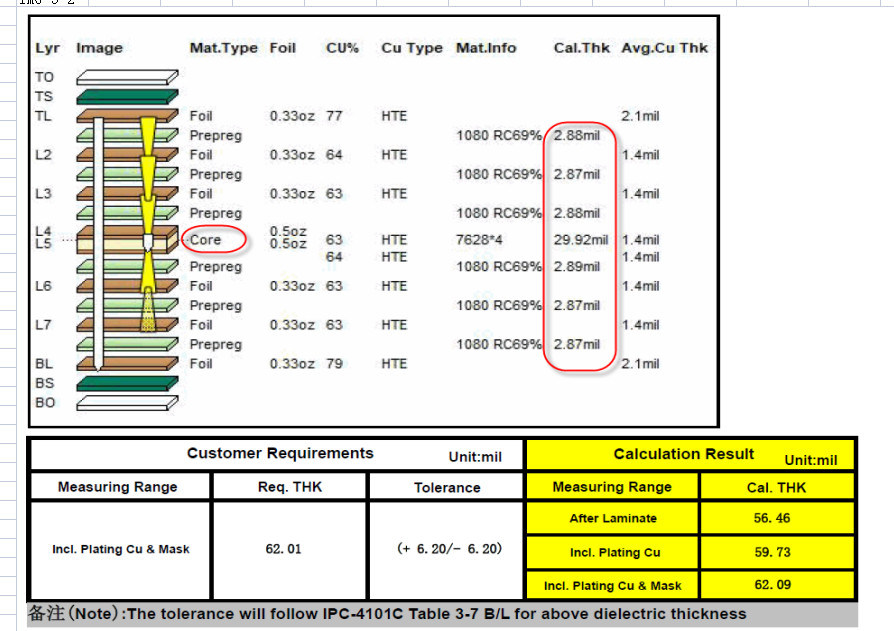Select the Customer Requirements header cell
Screen dimensions: 894x631
point(279,454)
